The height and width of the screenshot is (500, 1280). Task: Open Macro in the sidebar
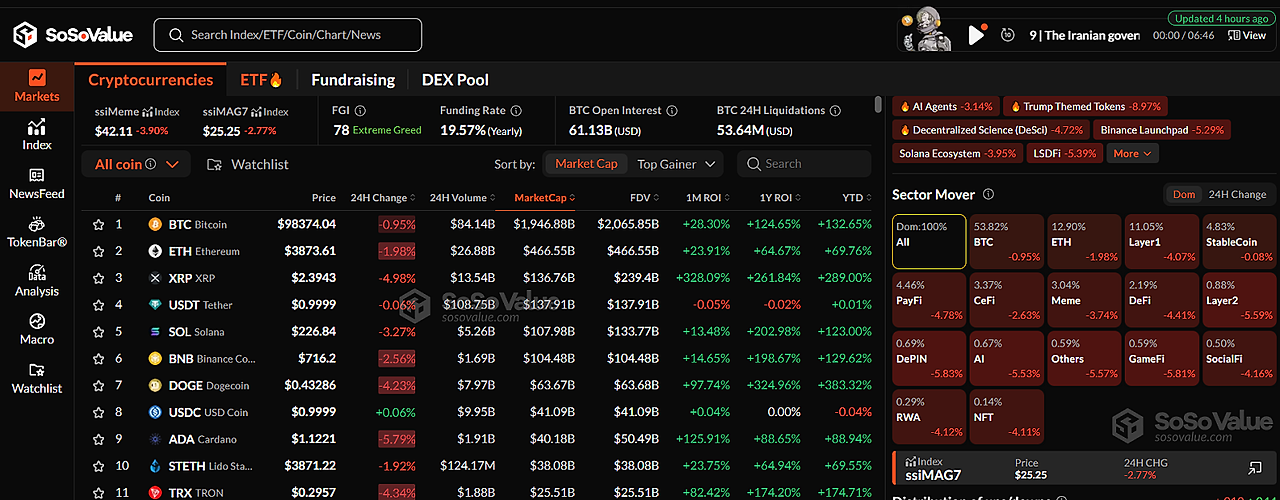37,330
